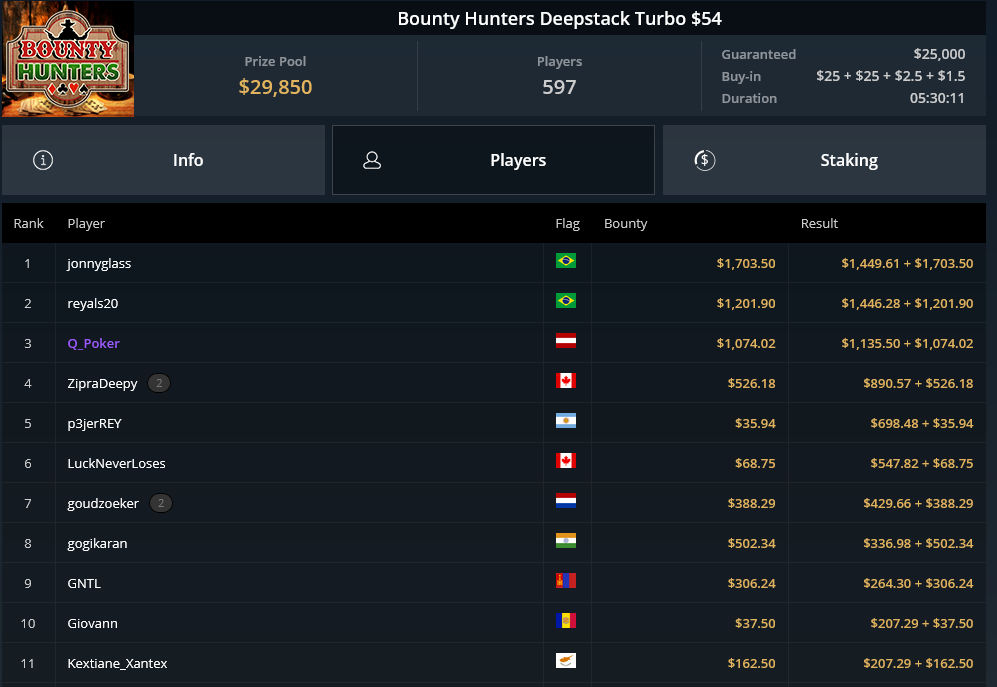Click the Info circle icon

43,160
